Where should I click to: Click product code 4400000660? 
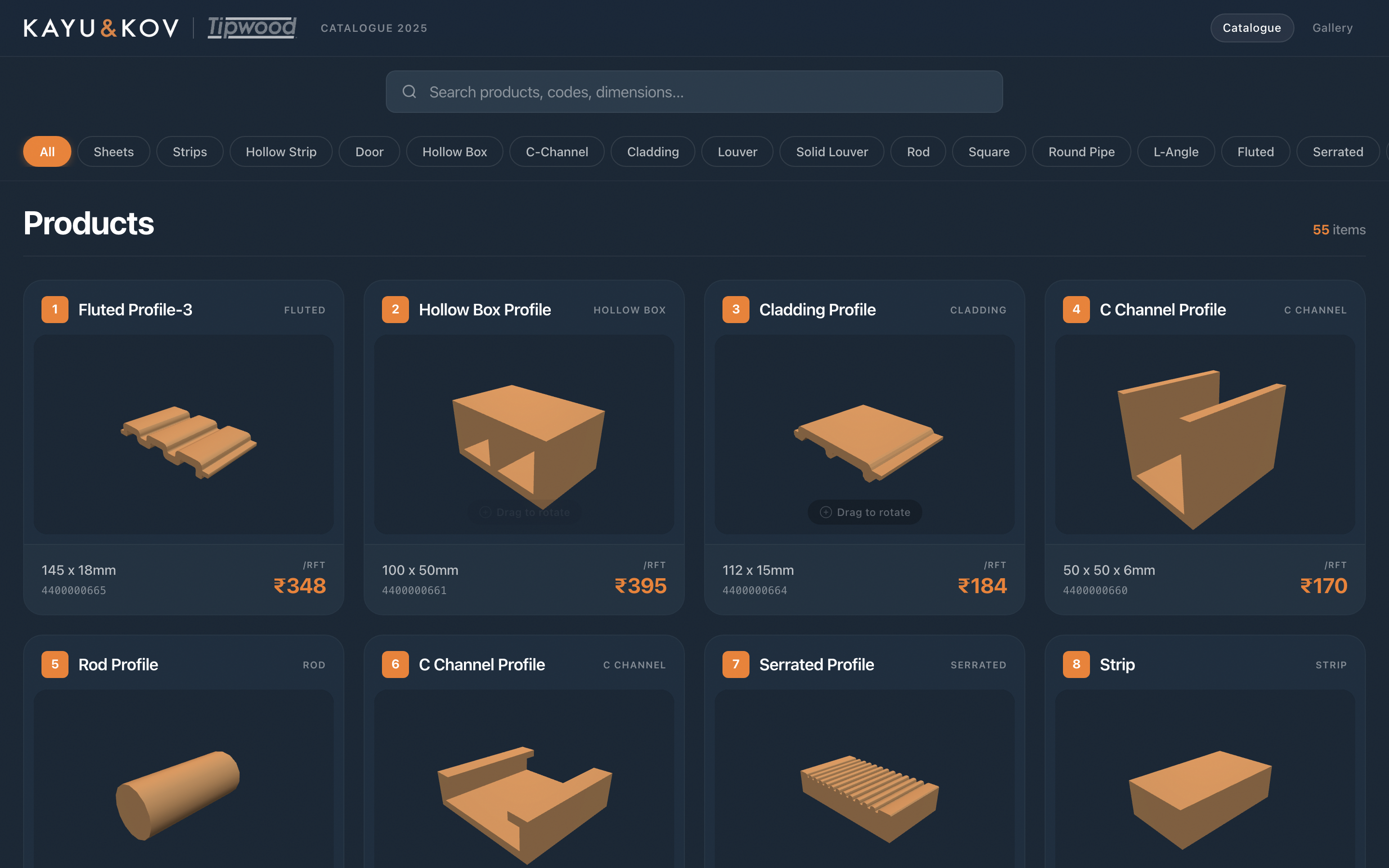point(1095,590)
